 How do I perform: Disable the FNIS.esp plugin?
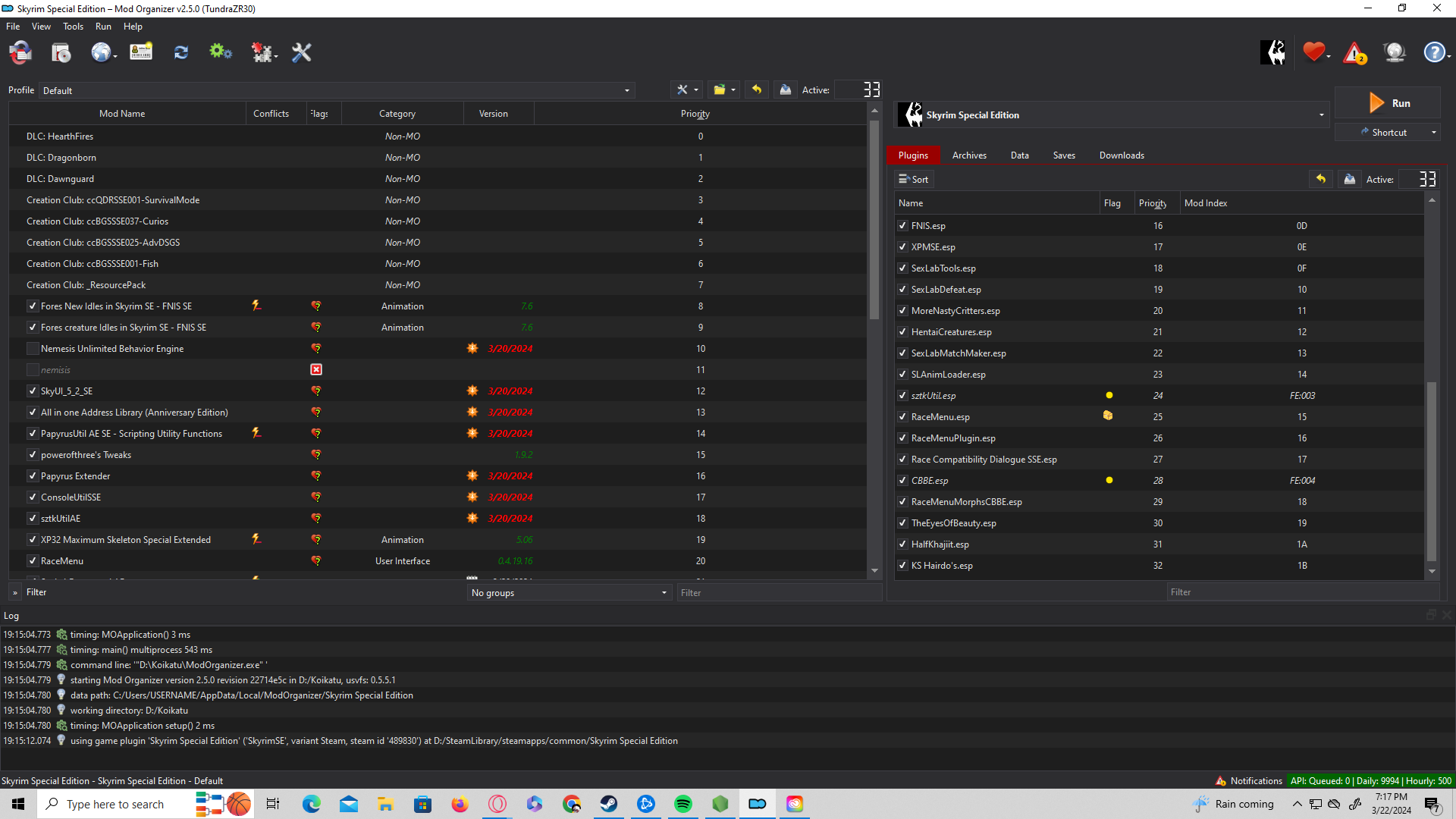(902, 225)
